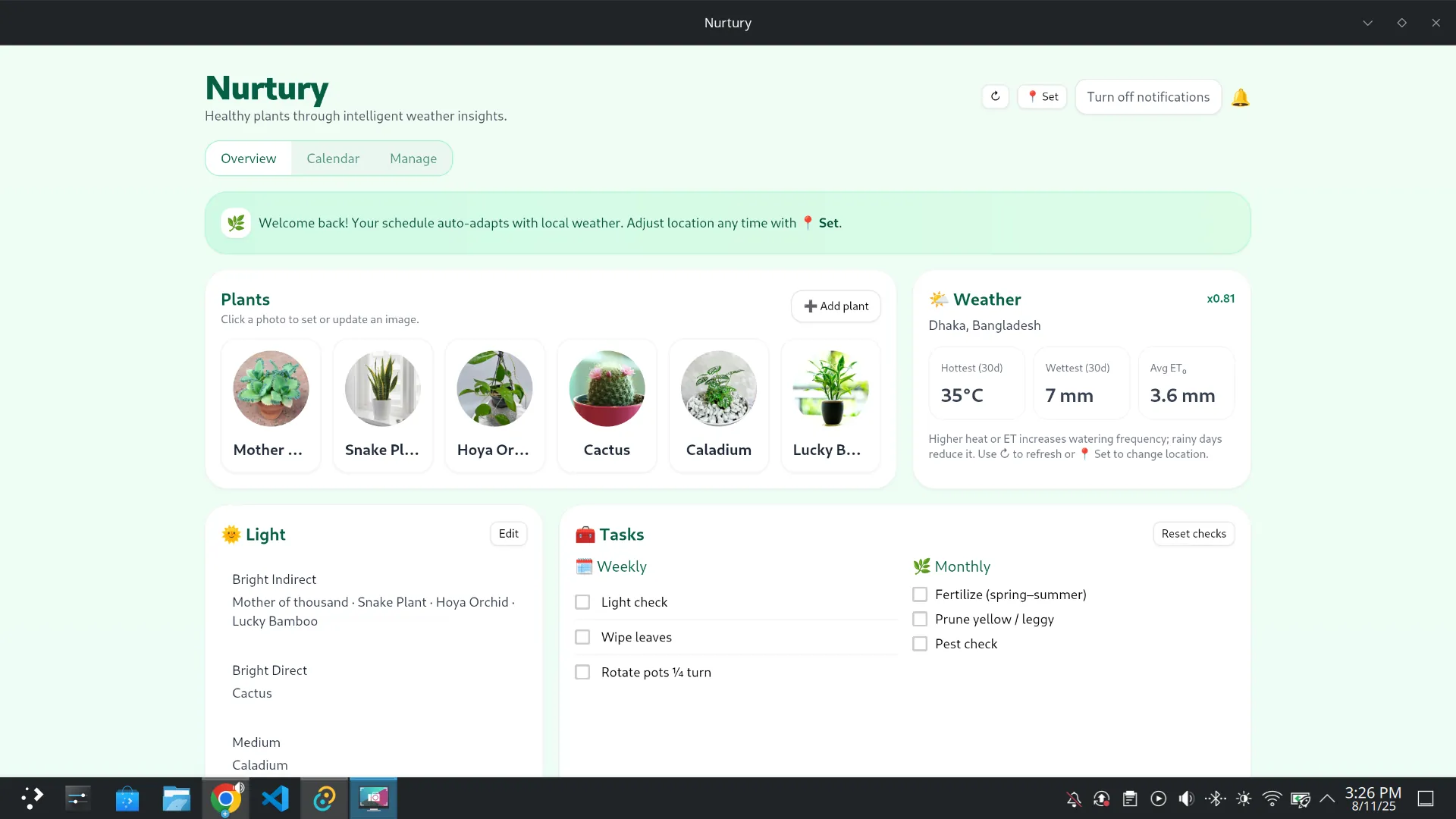Click the refresh weather icon

995,96
